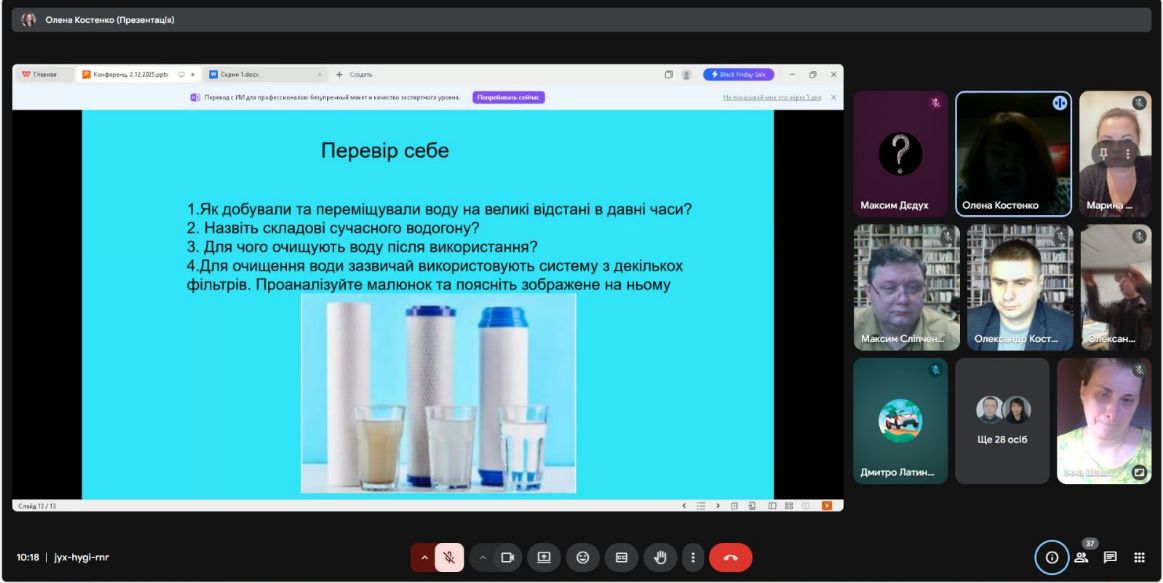Click the share screen (present now) icon
The image size is (1163, 583).
(x=544, y=557)
